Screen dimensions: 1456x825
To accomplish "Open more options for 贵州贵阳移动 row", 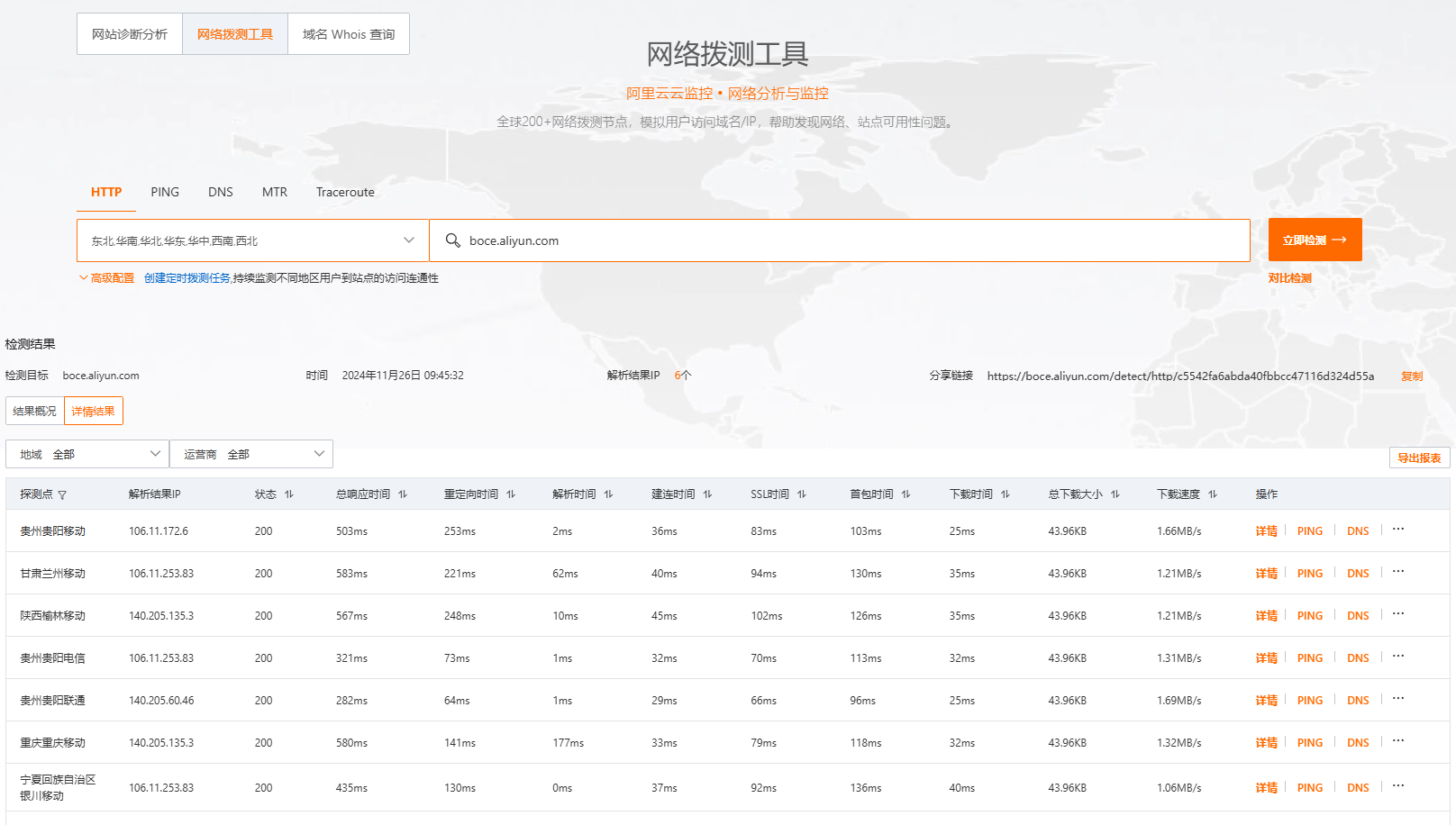I will (x=1398, y=530).
